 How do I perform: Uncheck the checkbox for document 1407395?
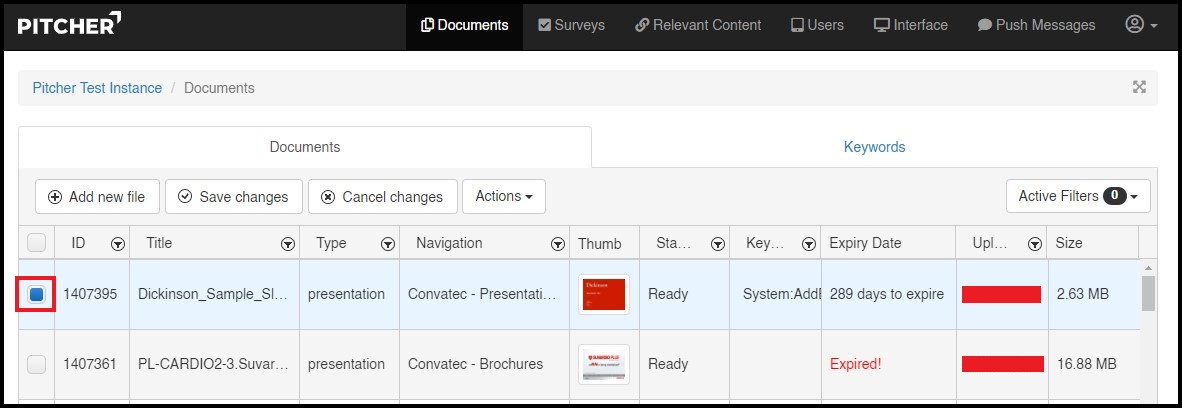click(x=36, y=294)
